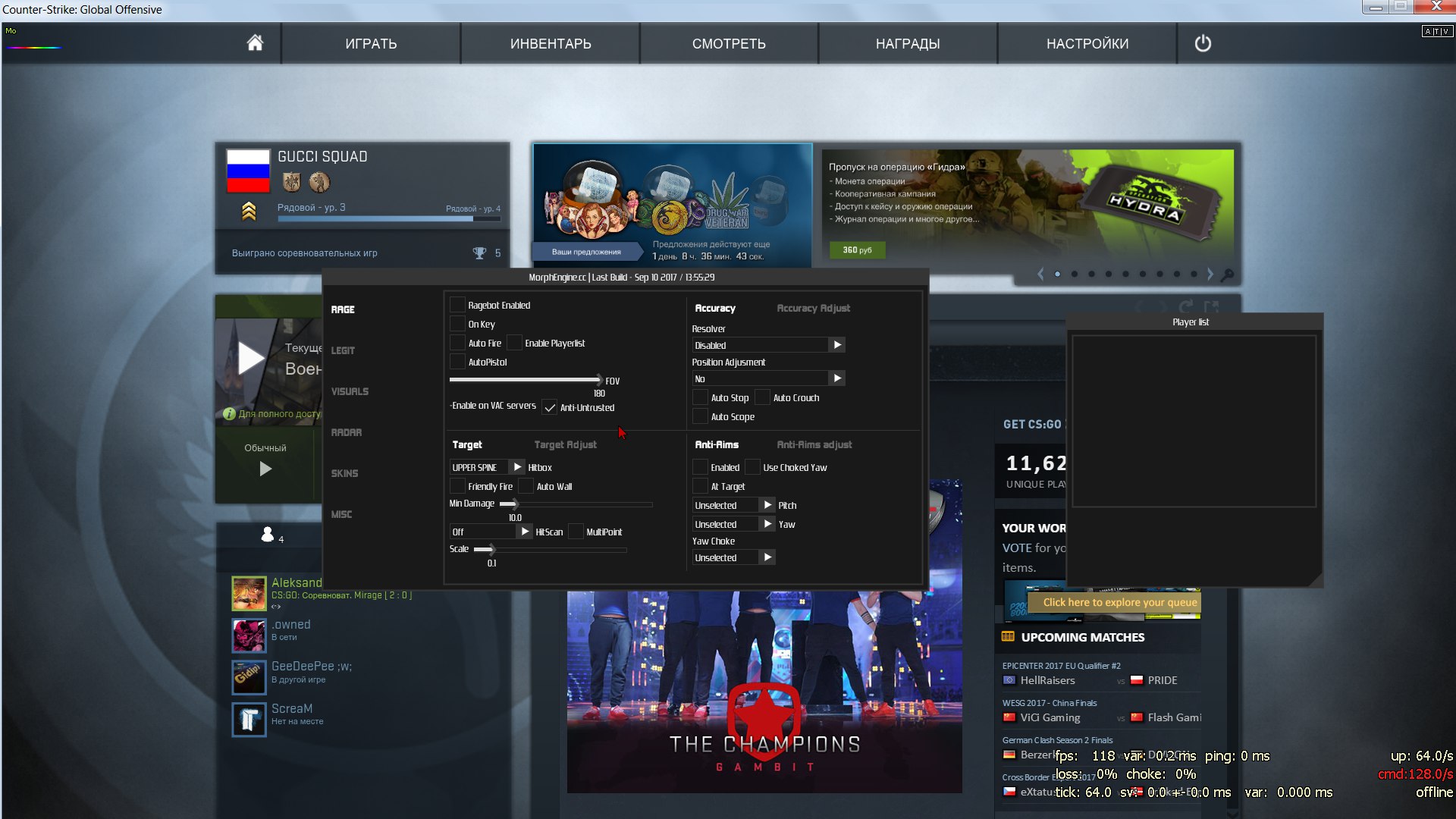Open ScreaM friend avatar

coord(249,719)
